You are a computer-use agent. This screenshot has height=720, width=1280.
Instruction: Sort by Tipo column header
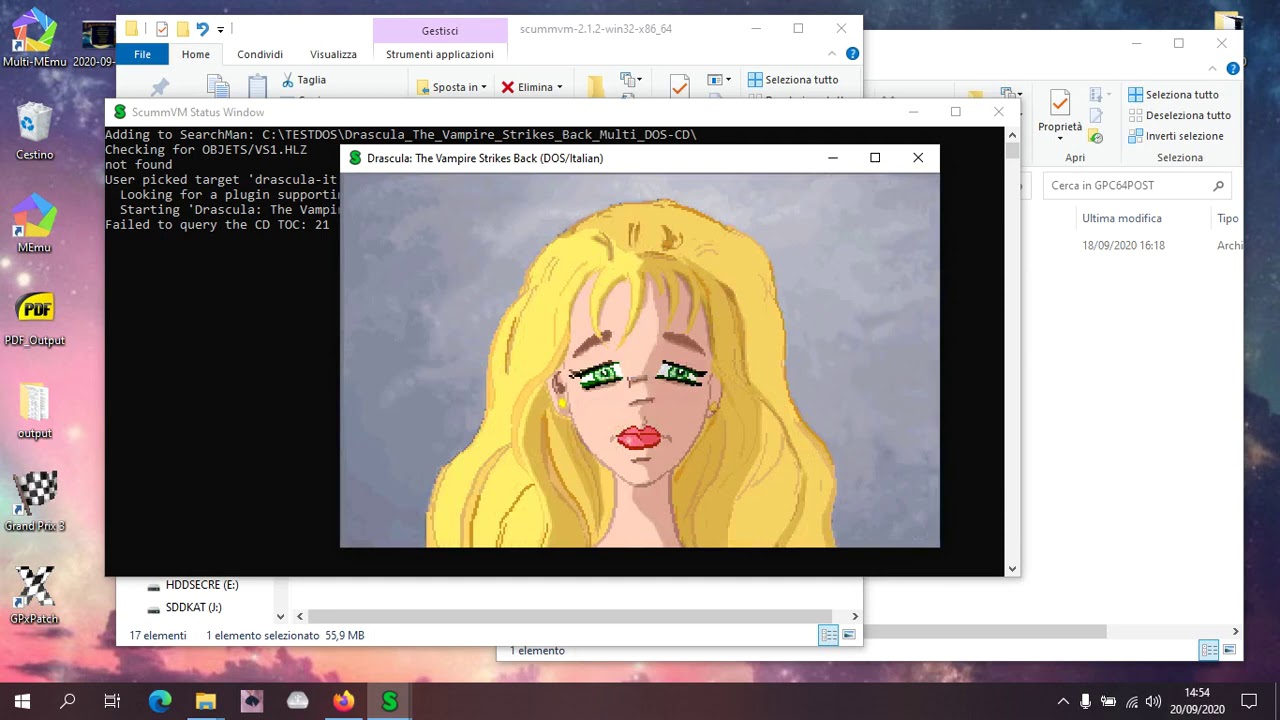tap(1227, 218)
